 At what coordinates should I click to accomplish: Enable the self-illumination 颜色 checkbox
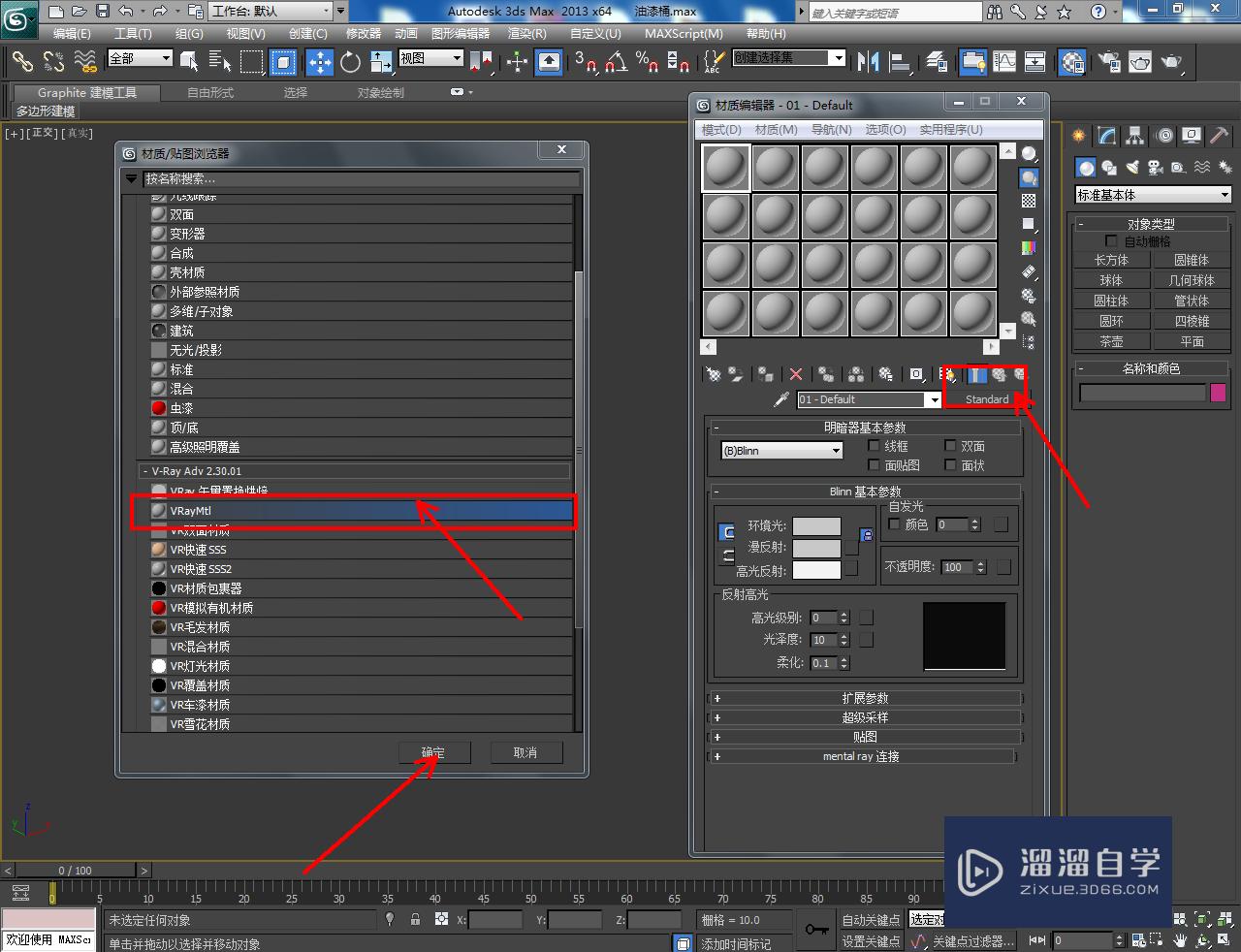point(895,524)
